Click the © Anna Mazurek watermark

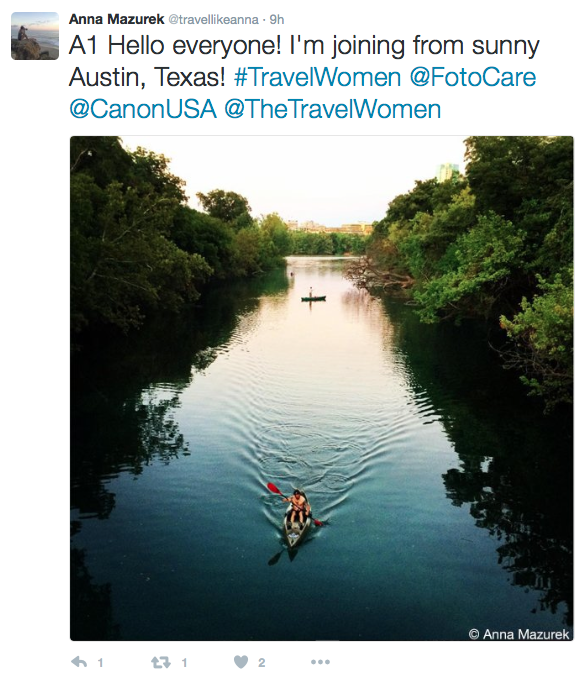click(x=519, y=634)
